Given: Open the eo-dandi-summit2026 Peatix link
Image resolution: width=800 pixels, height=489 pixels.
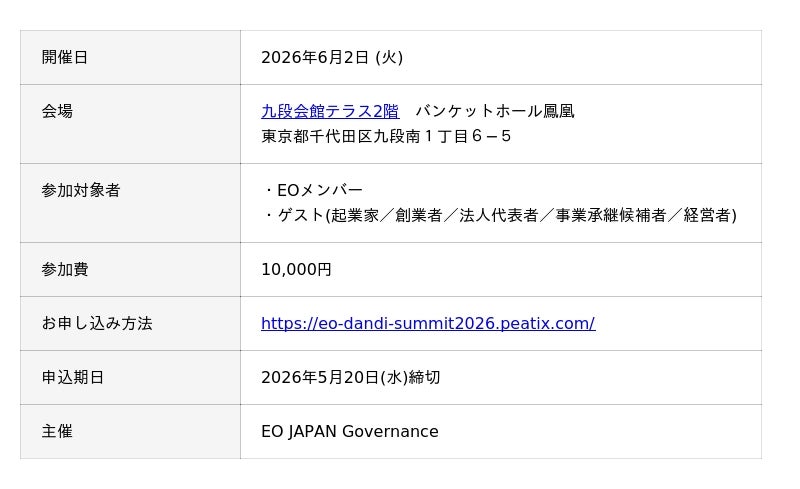Looking at the screenshot, I should click(x=428, y=323).
